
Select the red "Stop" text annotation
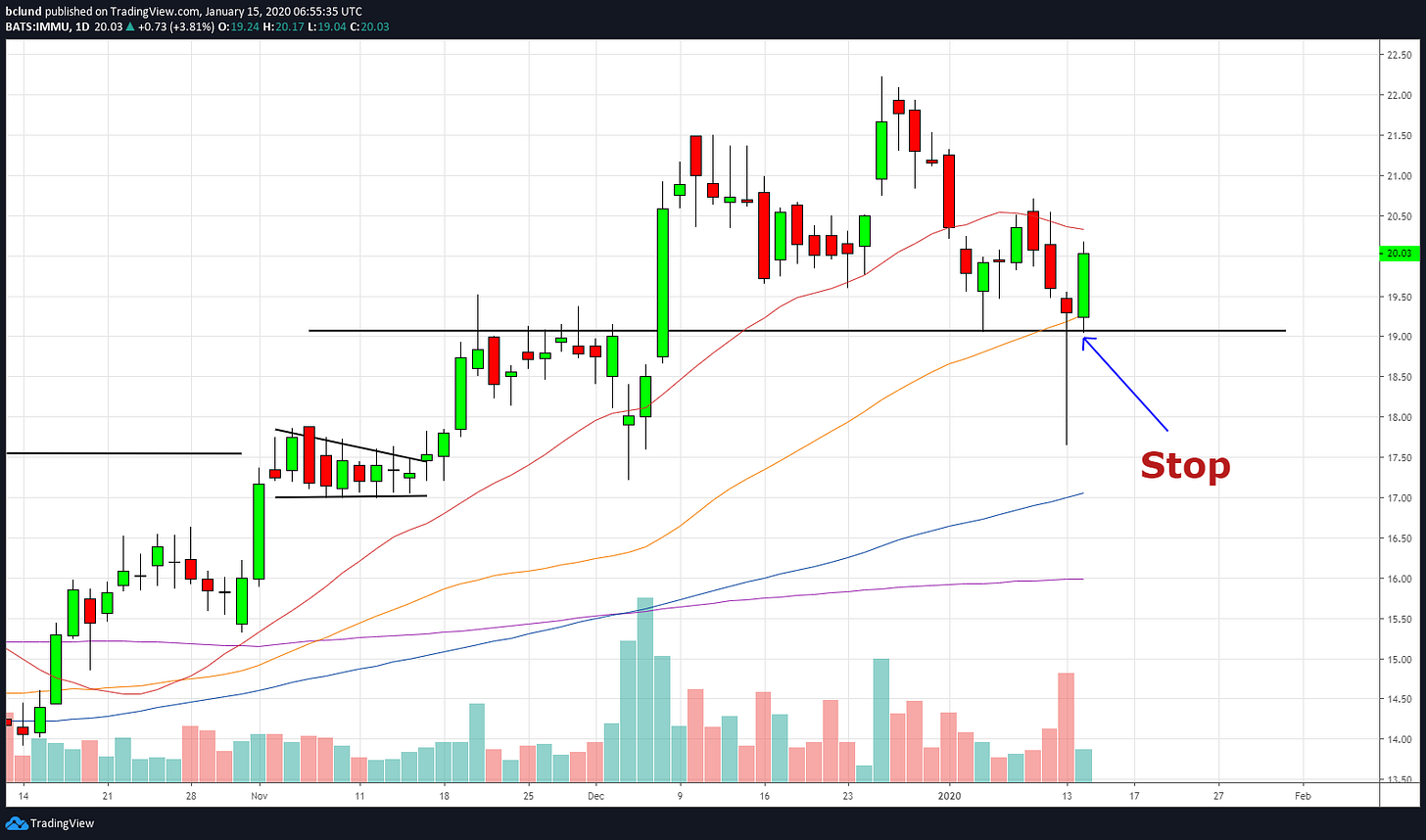tap(1184, 466)
